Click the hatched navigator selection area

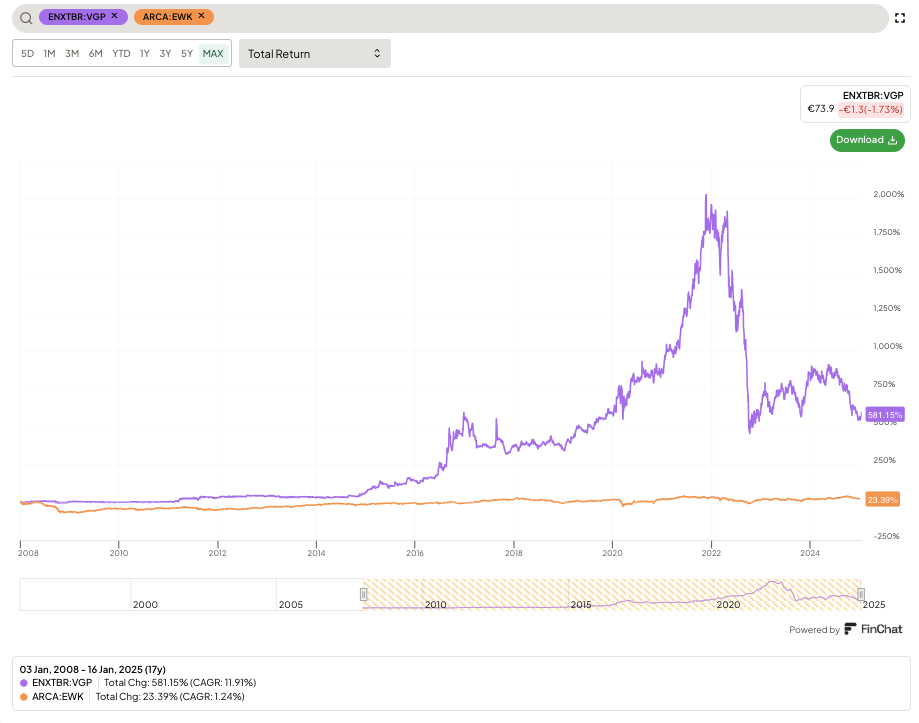(612, 595)
